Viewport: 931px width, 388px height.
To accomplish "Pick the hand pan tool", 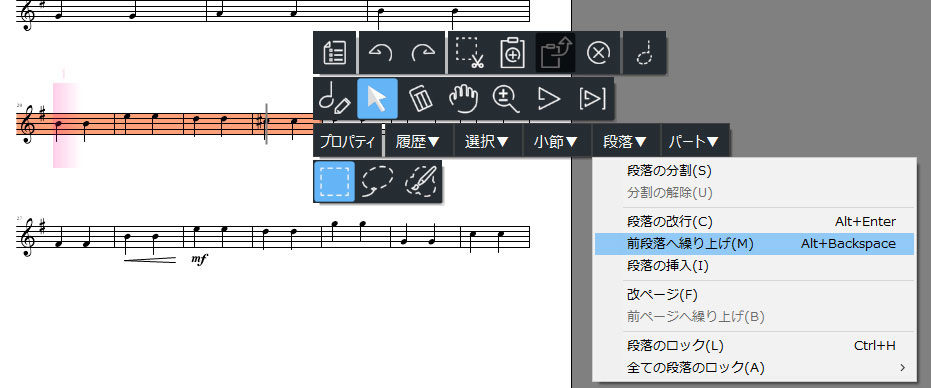I will (x=463, y=99).
